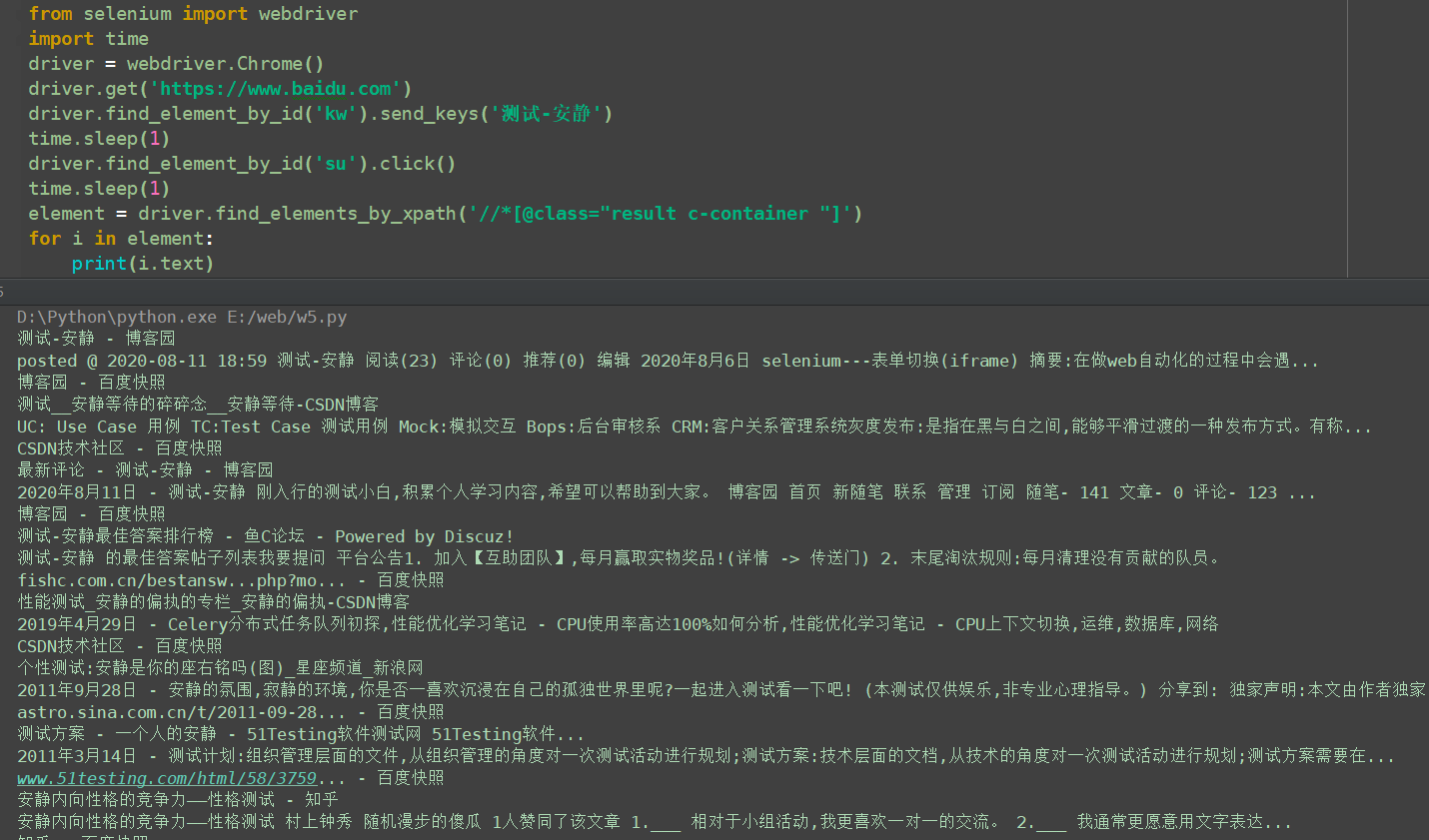Click the 'fishc.com.cn/bestansw...php?mo...' output line

(231, 580)
